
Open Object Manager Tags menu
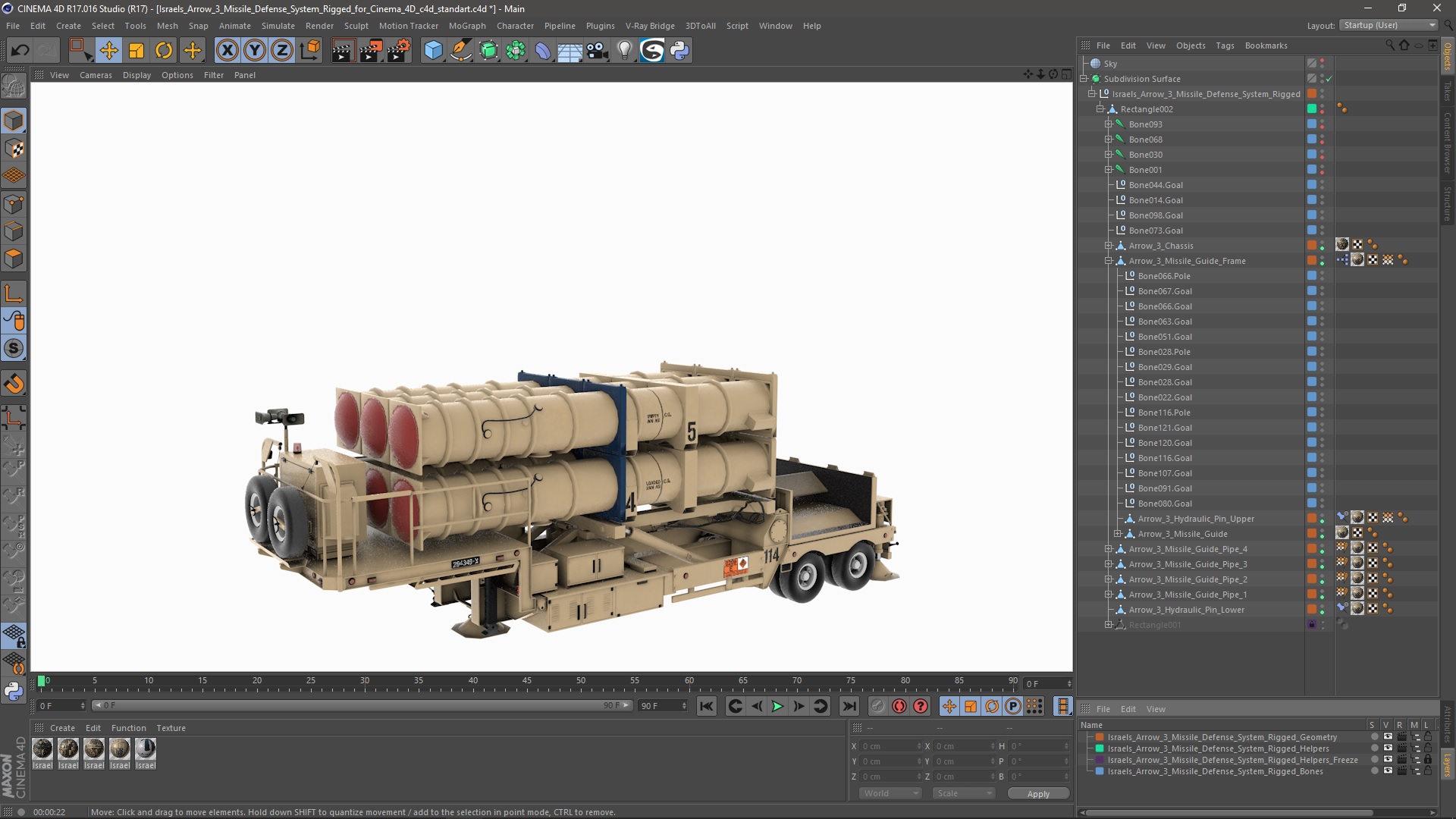(1225, 45)
